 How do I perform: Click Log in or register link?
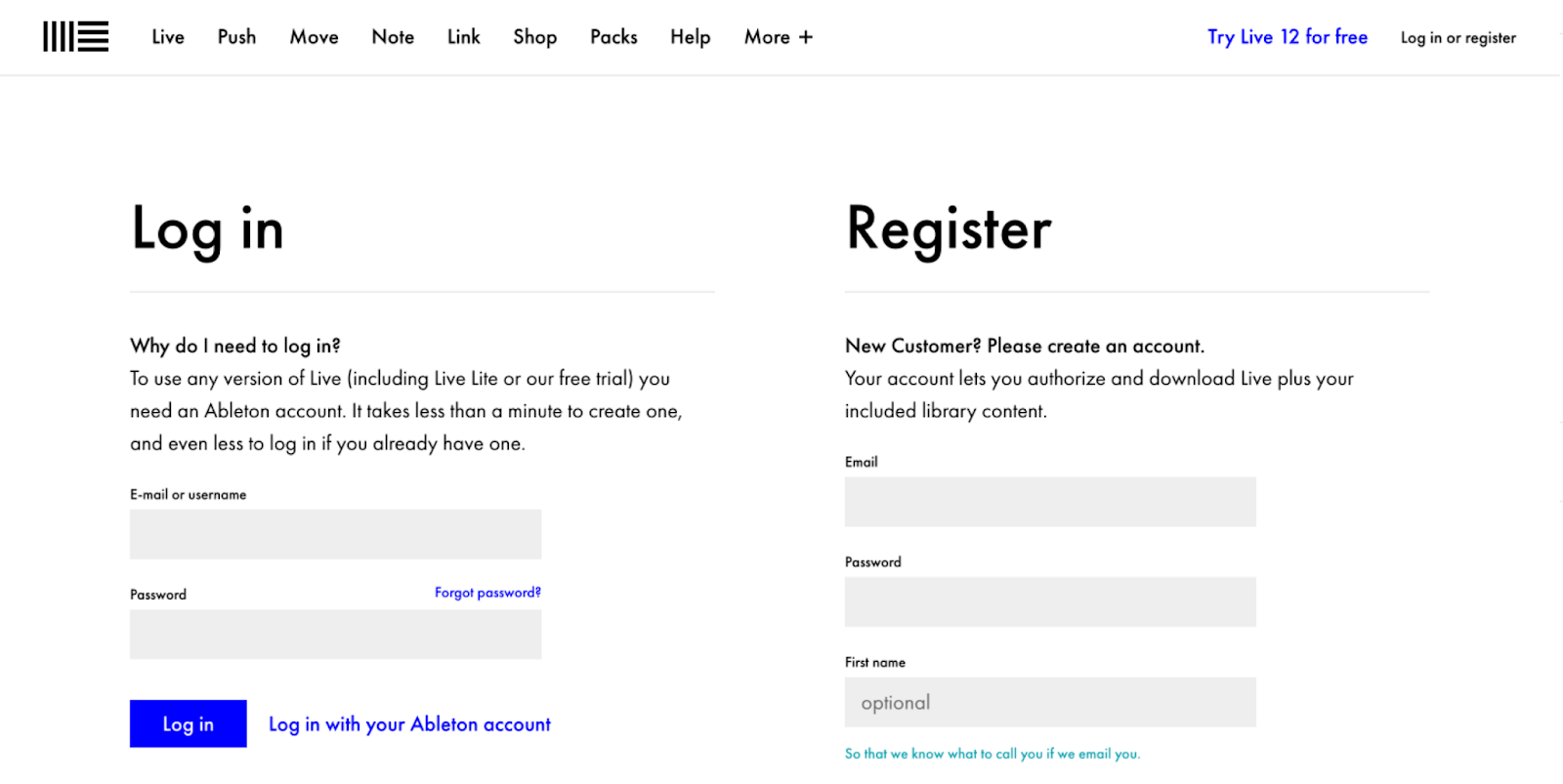1457,38
